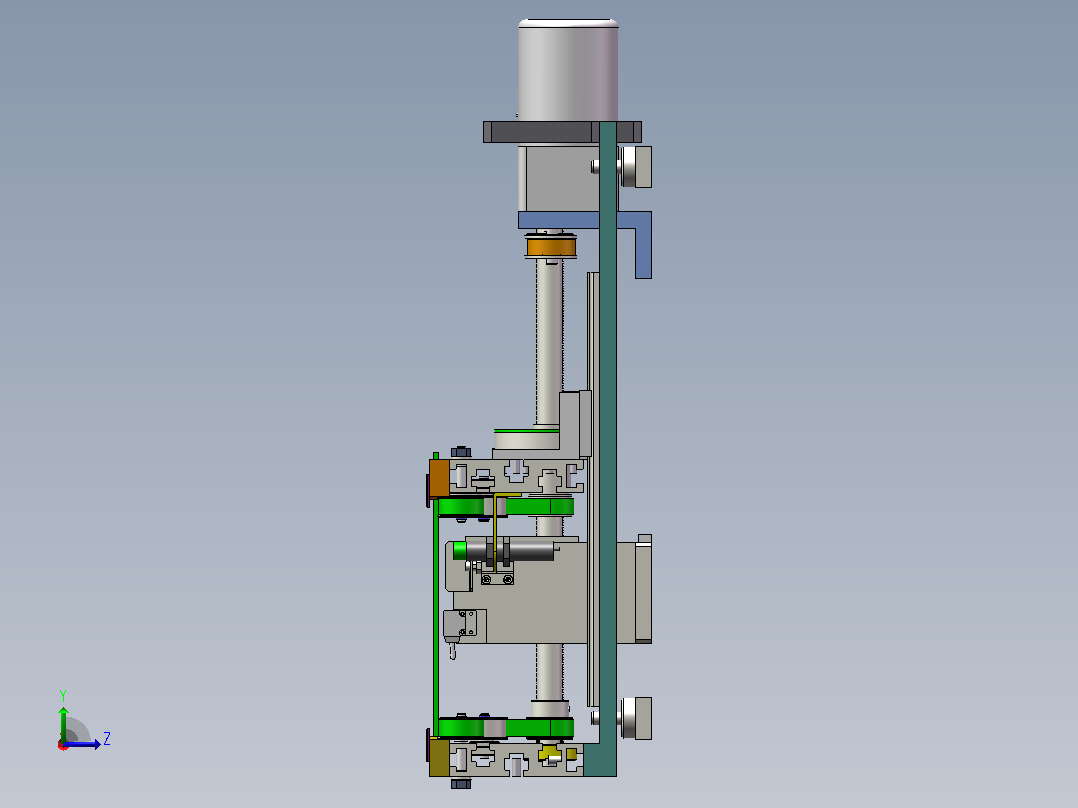Screen dimensions: 1078x808
Task: Select the orange-brown block on the upper rail
Action: tap(439, 478)
